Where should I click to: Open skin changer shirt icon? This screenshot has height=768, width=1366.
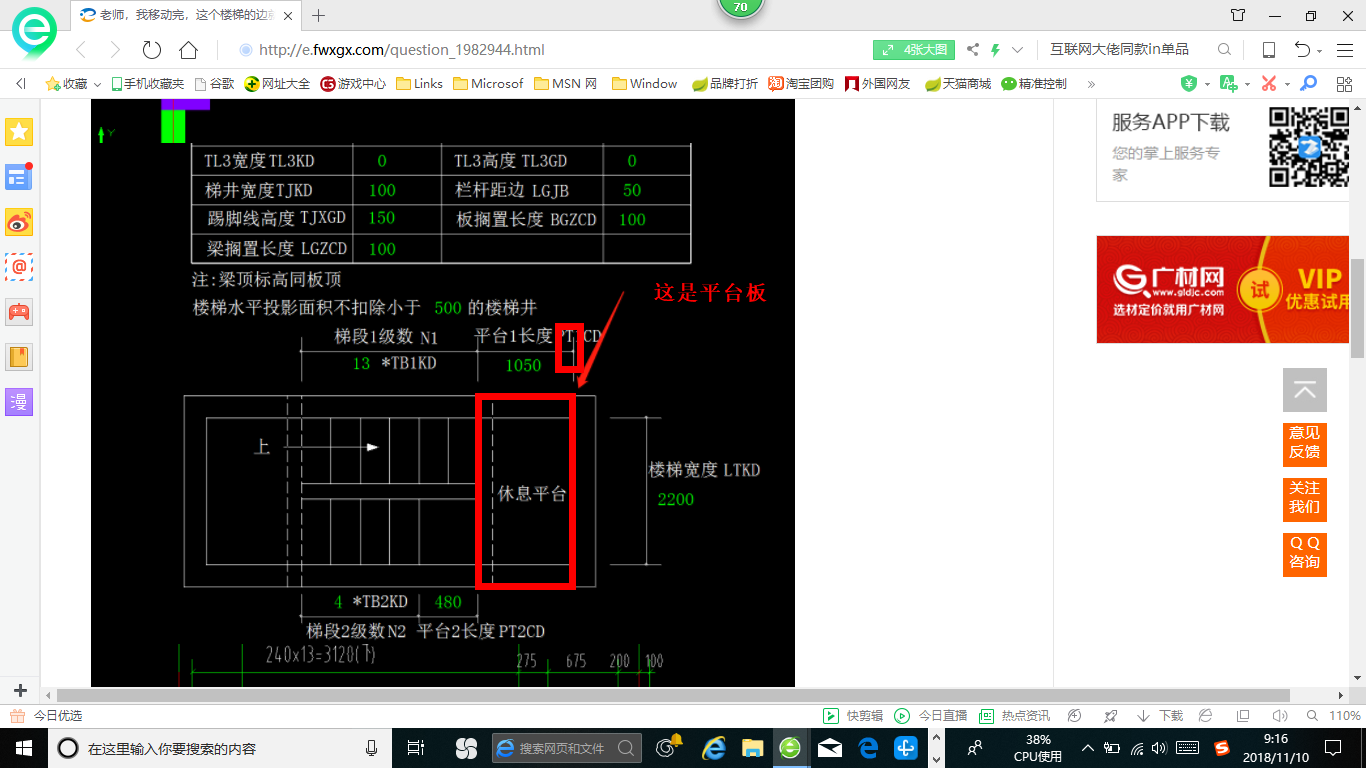(1238, 16)
